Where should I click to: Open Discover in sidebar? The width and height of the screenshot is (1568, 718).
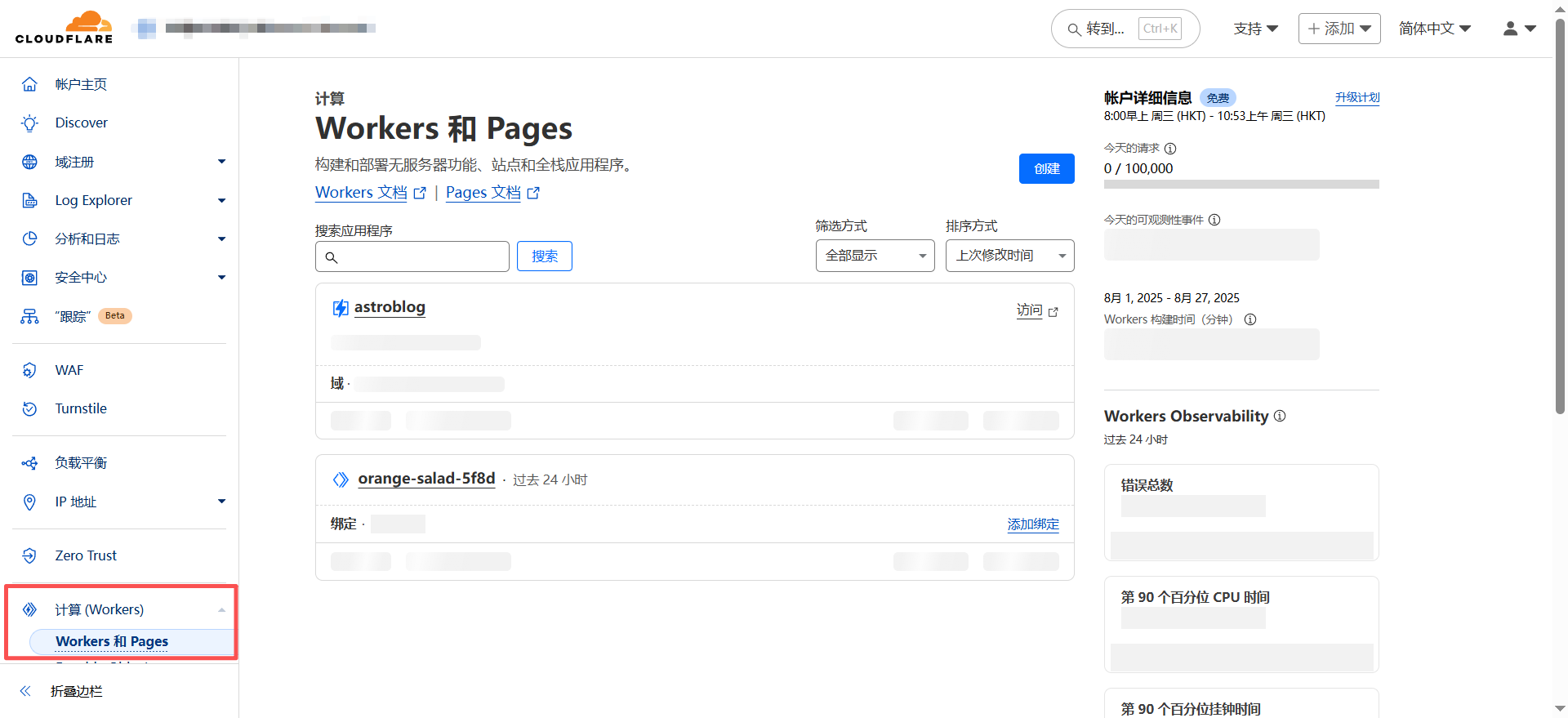[81, 123]
